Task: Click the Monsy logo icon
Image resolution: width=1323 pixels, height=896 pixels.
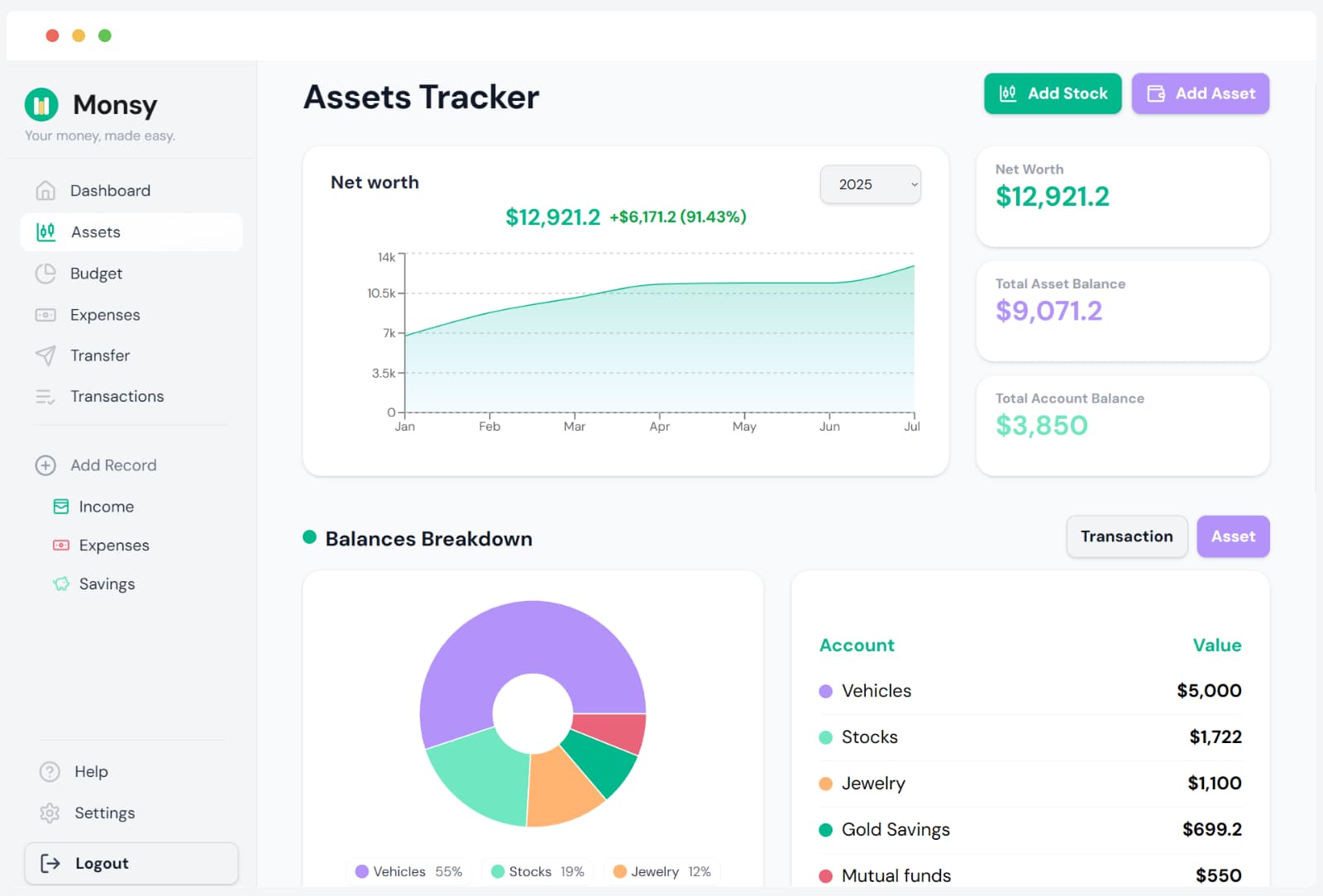Action: 41,103
